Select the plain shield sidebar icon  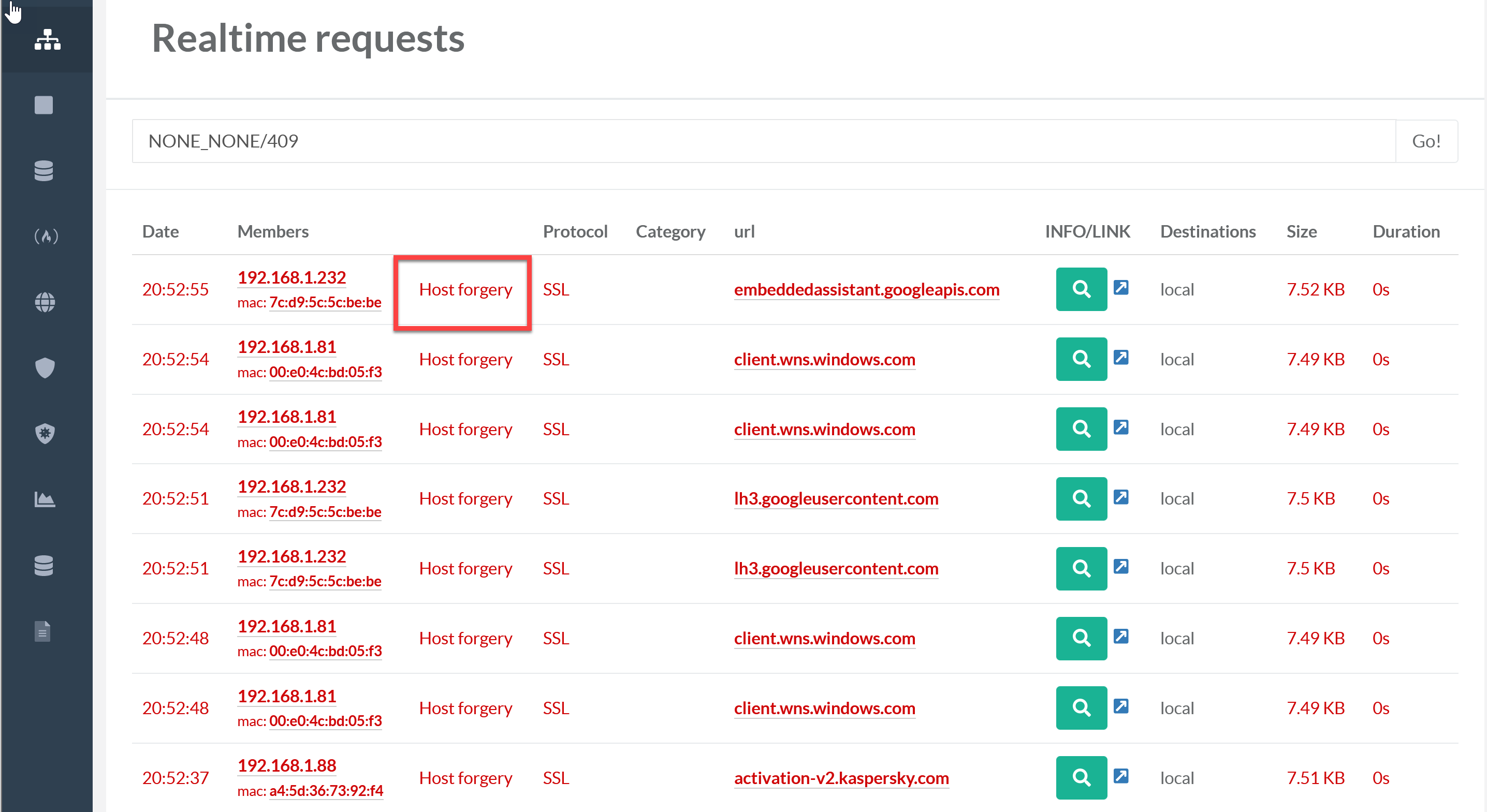(45, 367)
